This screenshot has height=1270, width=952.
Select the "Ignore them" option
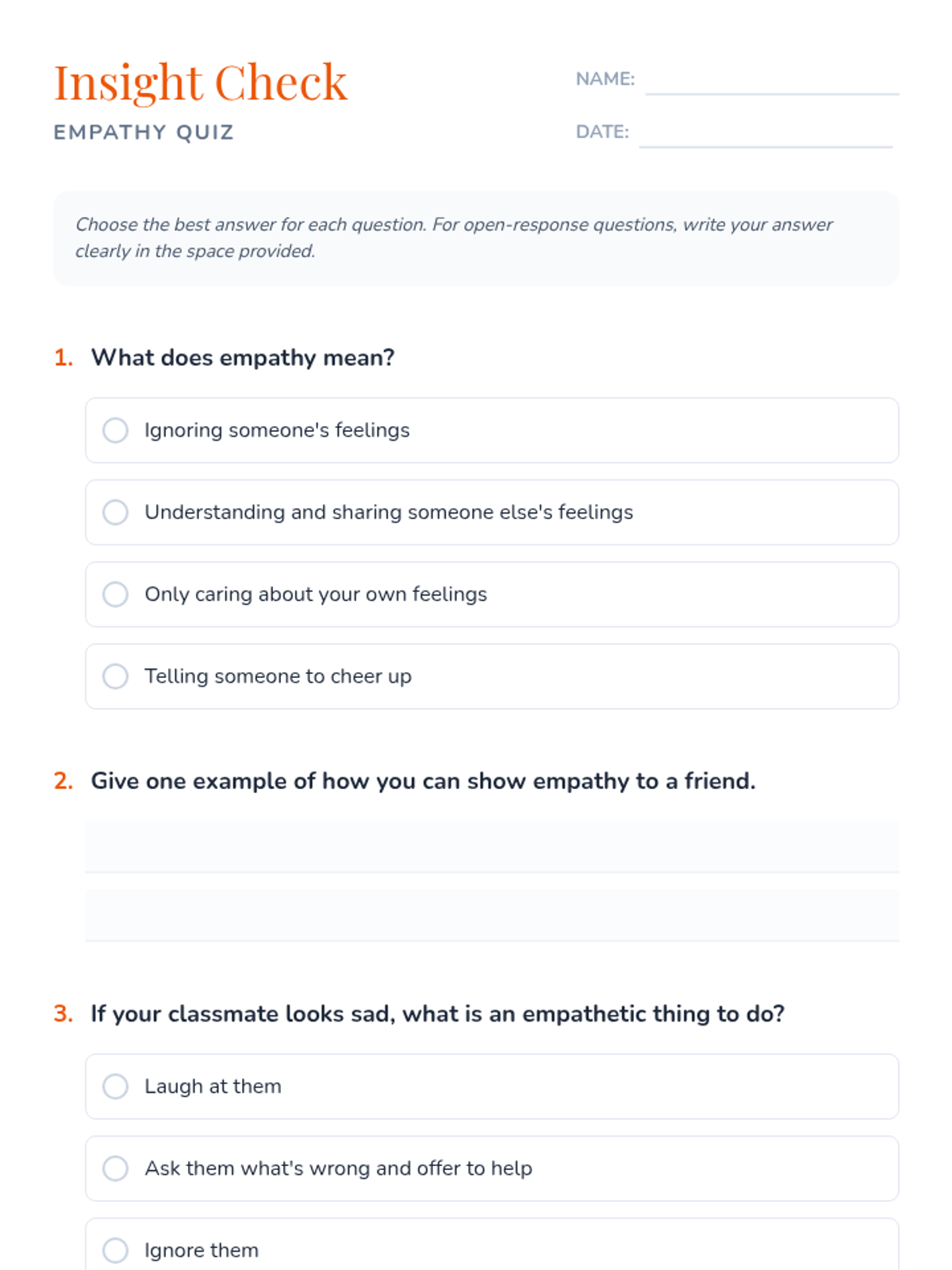pyautogui.click(x=116, y=1250)
